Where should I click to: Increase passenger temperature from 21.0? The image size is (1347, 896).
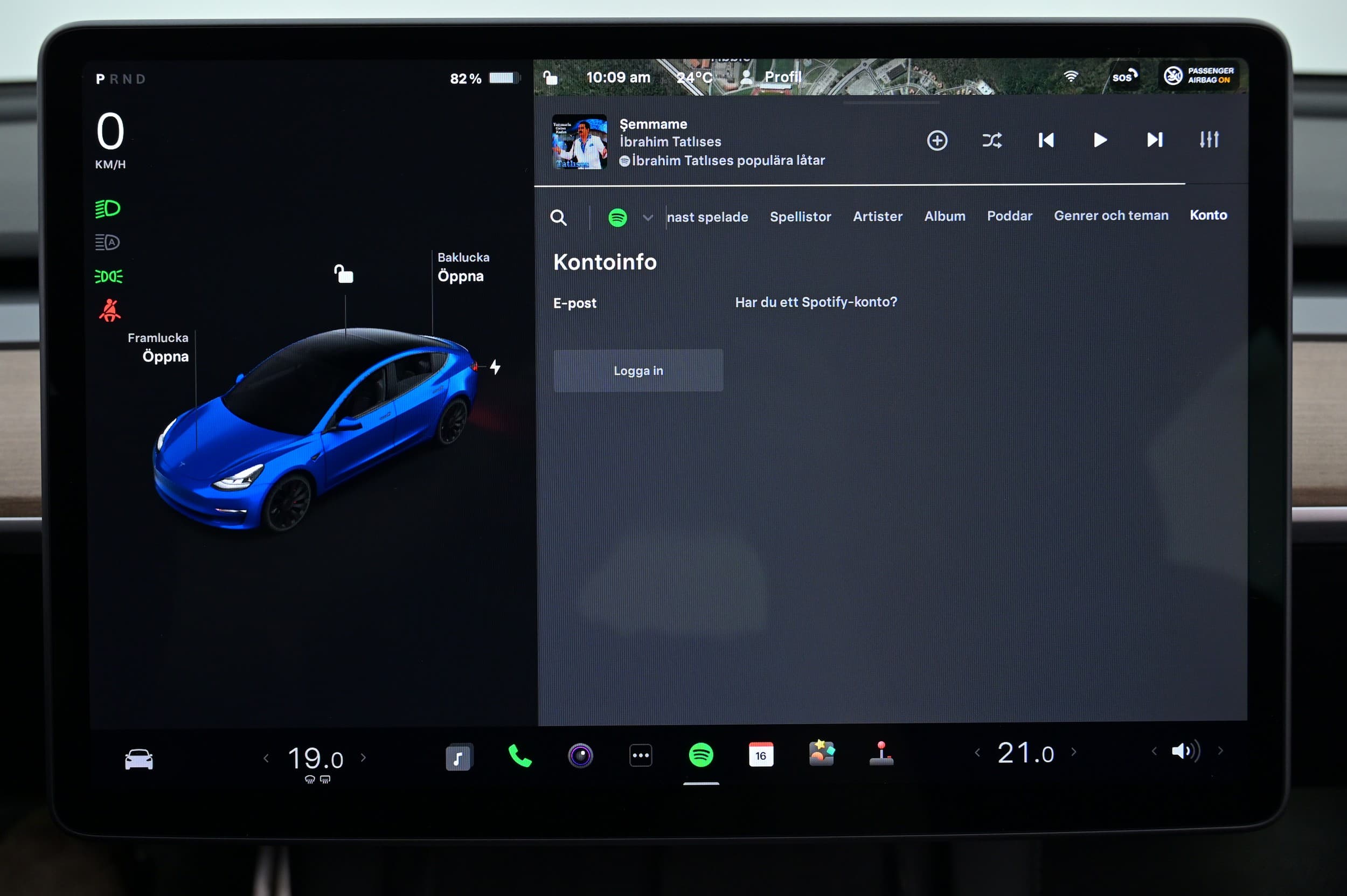click(1074, 752)
